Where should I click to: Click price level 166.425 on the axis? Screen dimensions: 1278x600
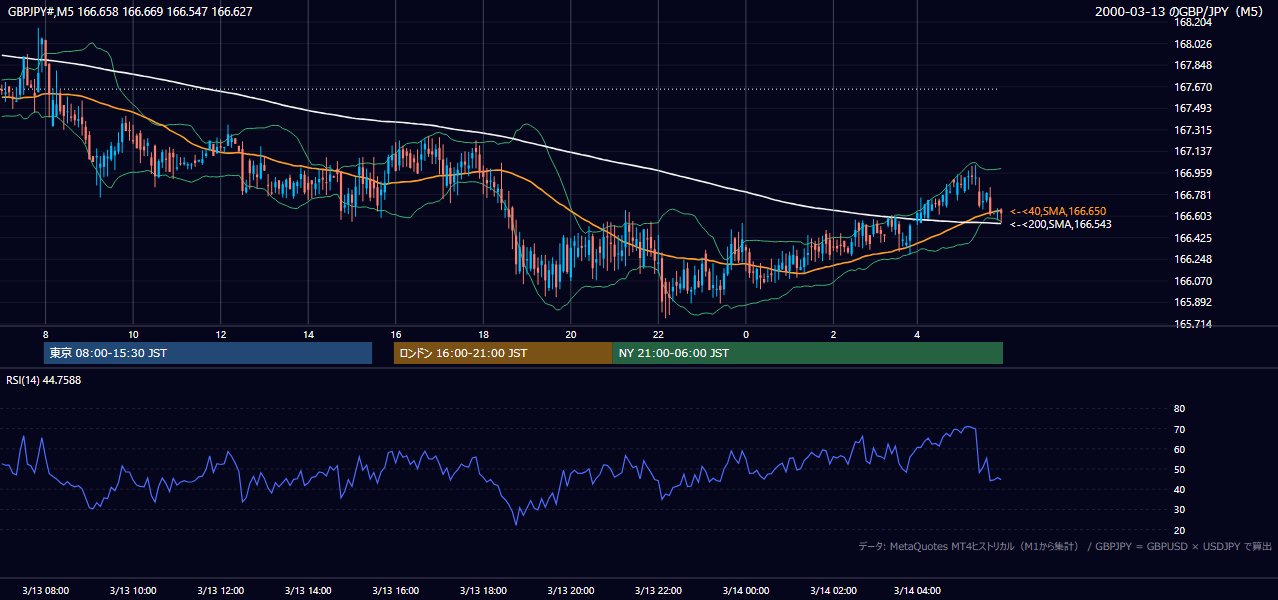click(x=1193, y=238)
